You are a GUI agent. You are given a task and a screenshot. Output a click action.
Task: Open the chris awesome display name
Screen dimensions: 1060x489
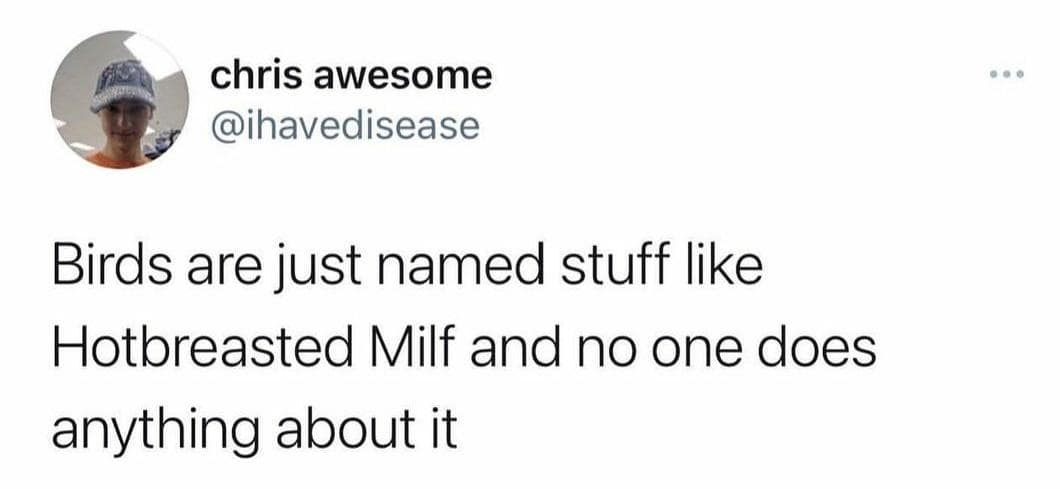(x=351, y=75)
